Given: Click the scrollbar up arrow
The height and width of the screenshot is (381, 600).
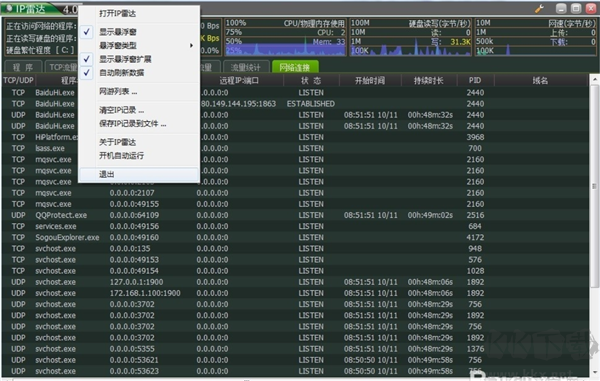Looking at the screenshot, I should (x=594, y=80).
